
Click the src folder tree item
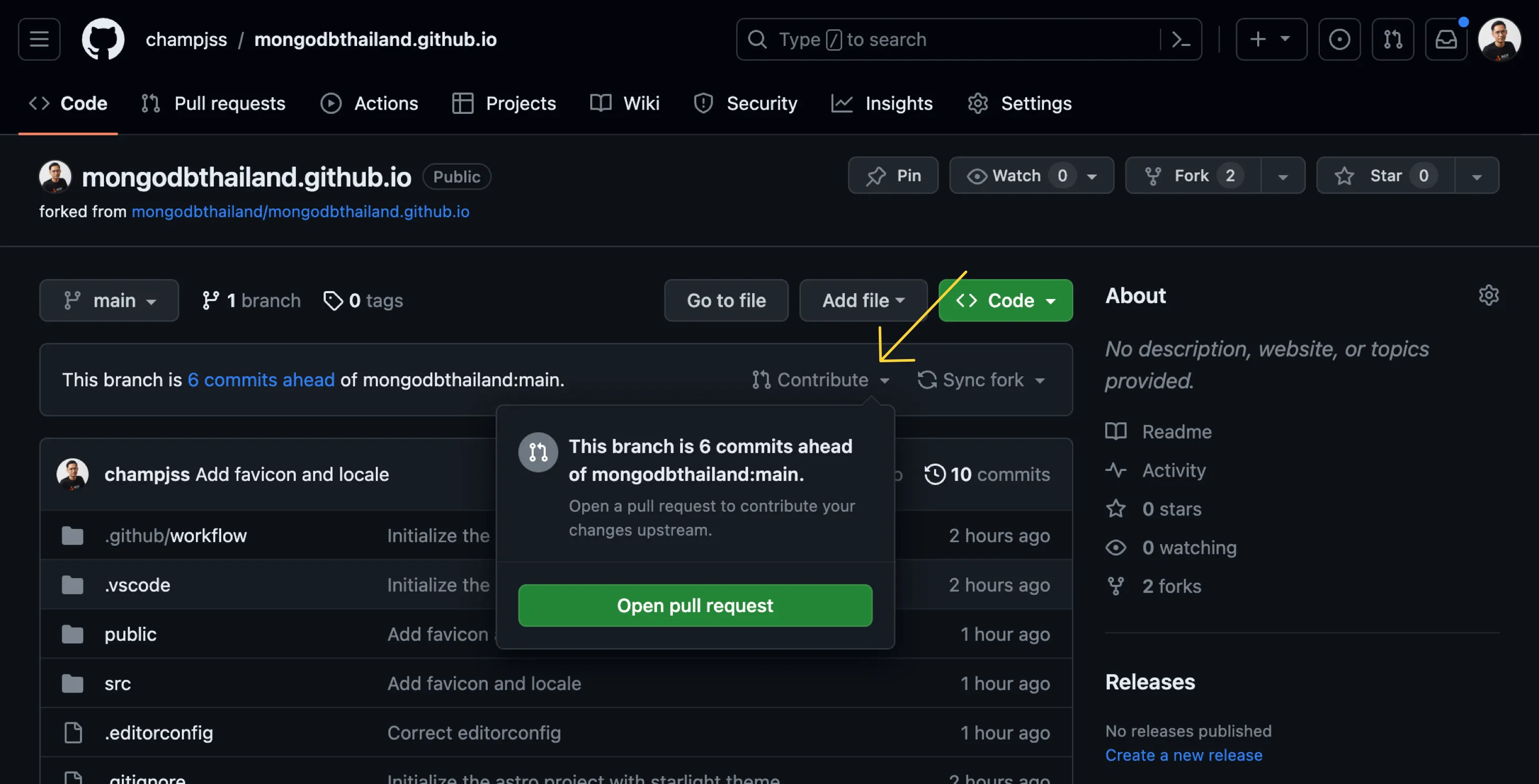(x=116, y=683)
